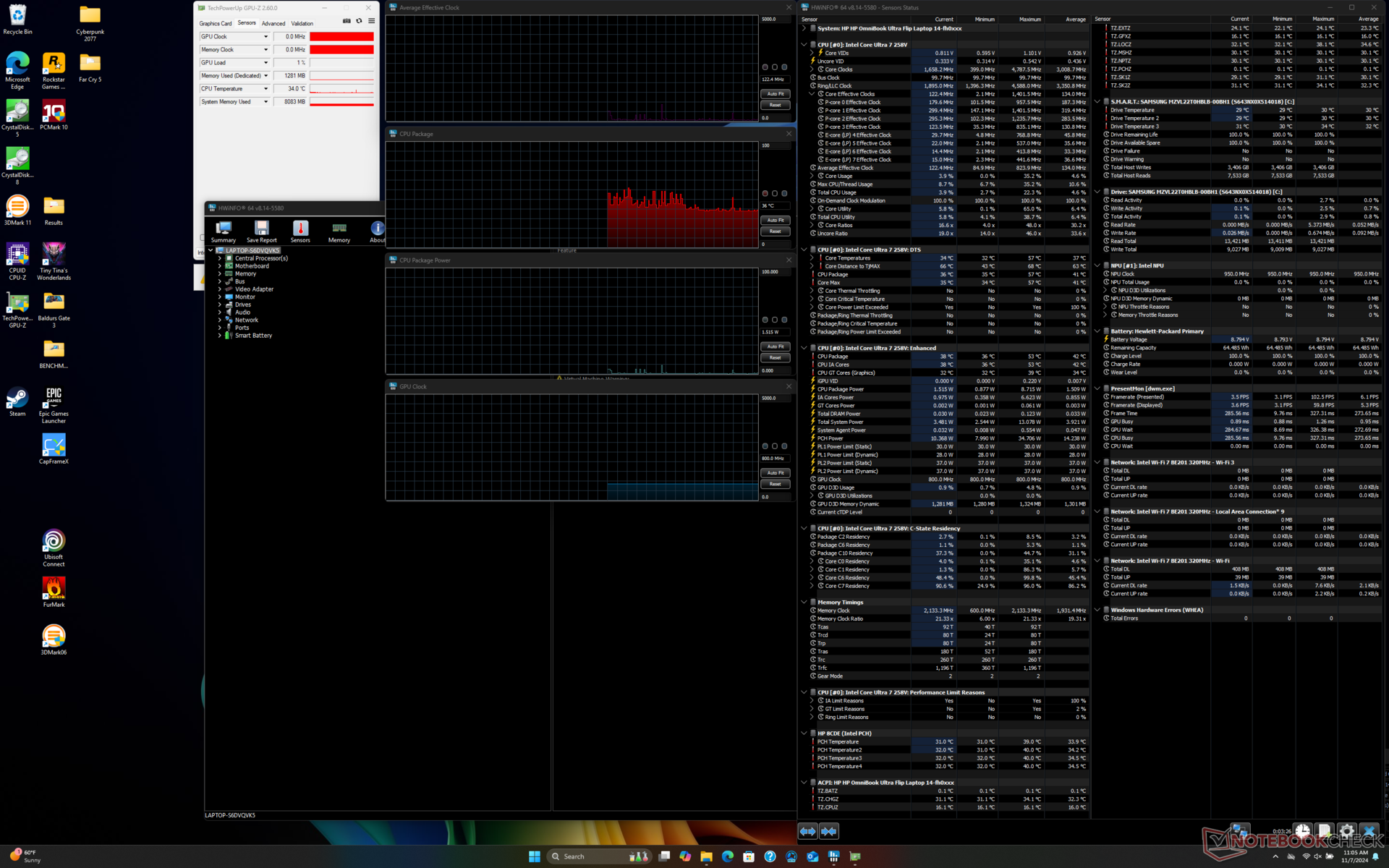The height and width of the screenshot is (868, 1389).
Task: Open Epic Games Launcher desktop shortcut
Action: [54, 405]
